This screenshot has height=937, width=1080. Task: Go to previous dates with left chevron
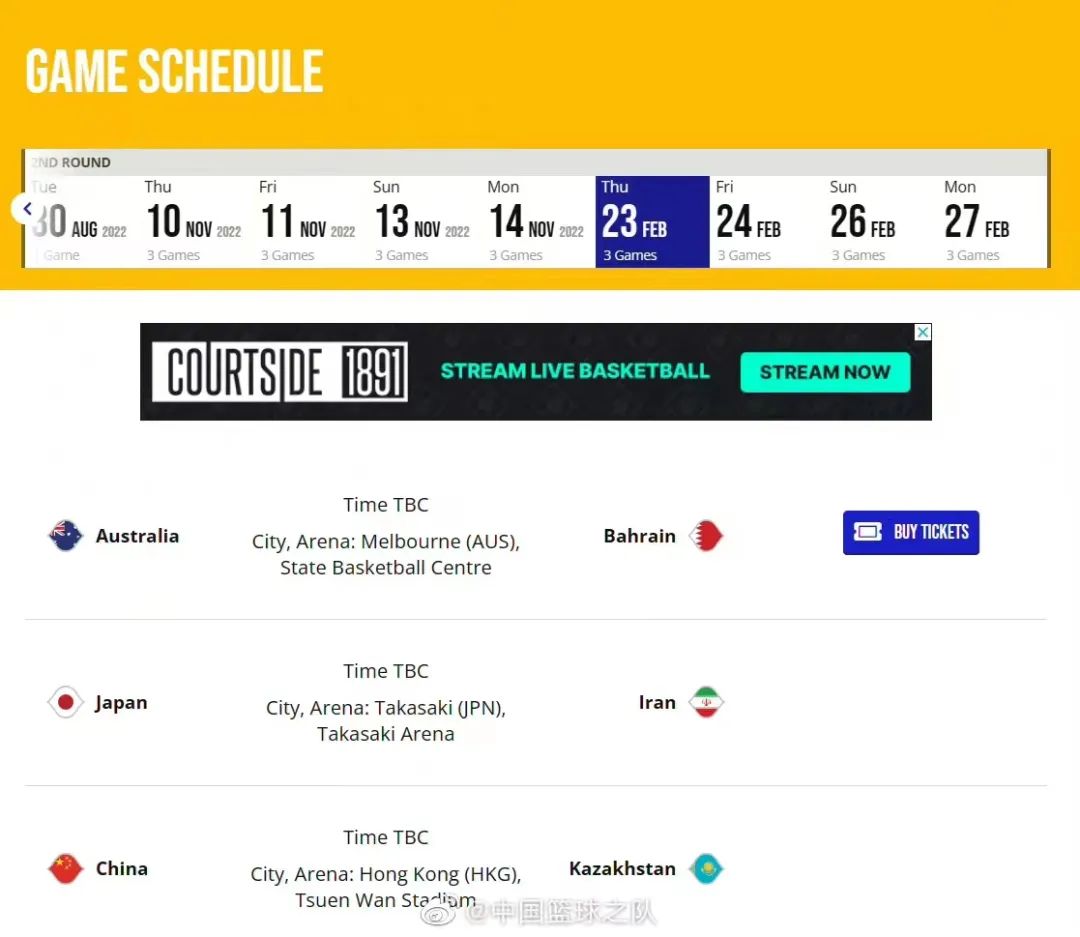tap(28, 209)
